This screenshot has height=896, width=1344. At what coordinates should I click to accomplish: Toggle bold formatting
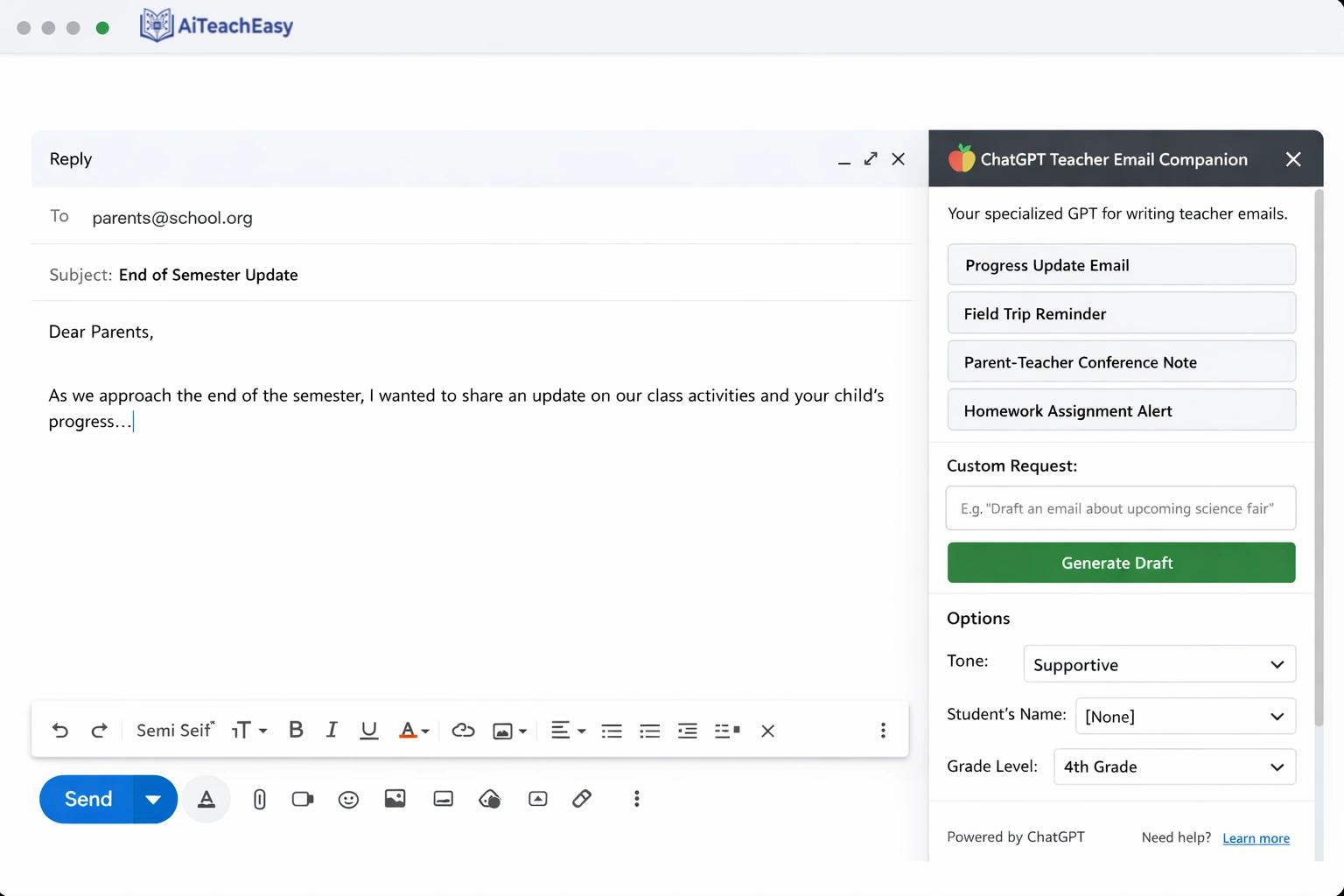point(296,730)
